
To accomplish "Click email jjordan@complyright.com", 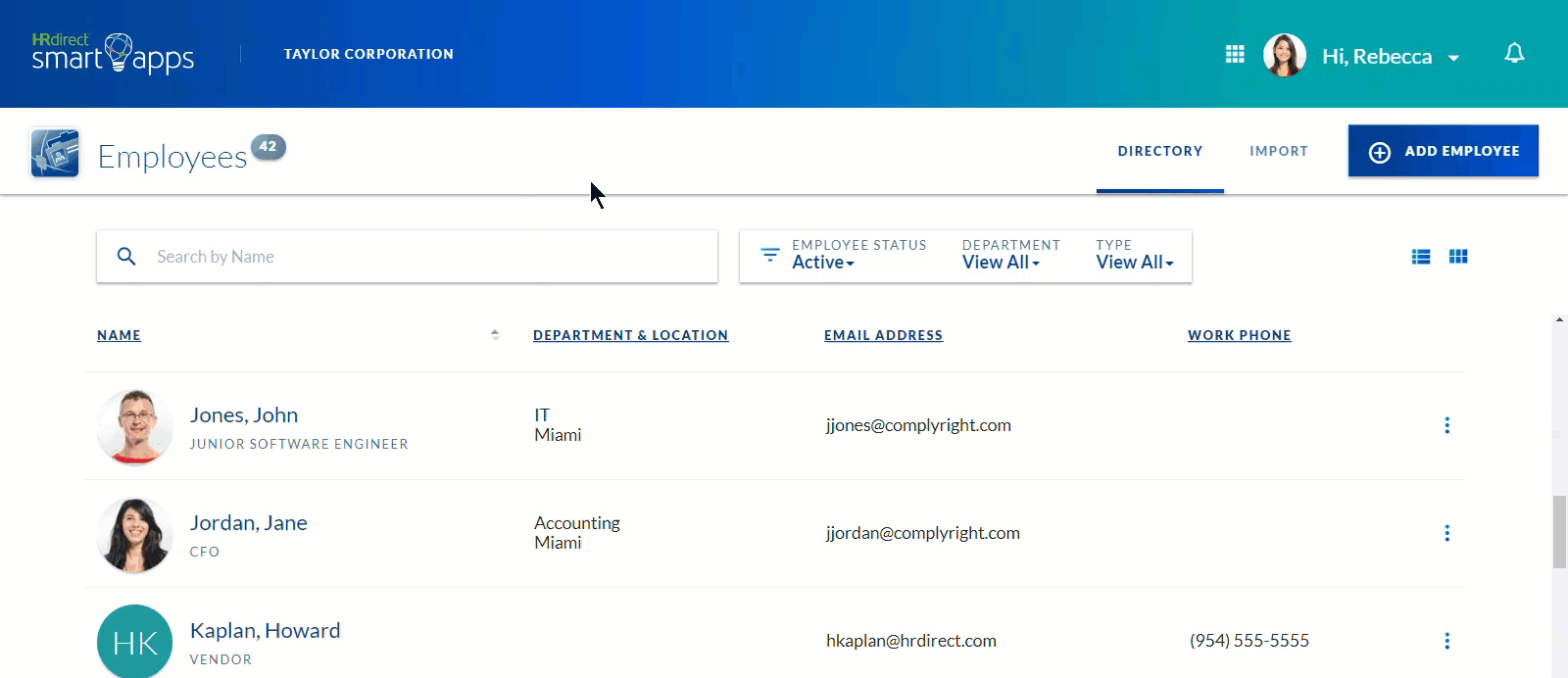I will [923, 533].
